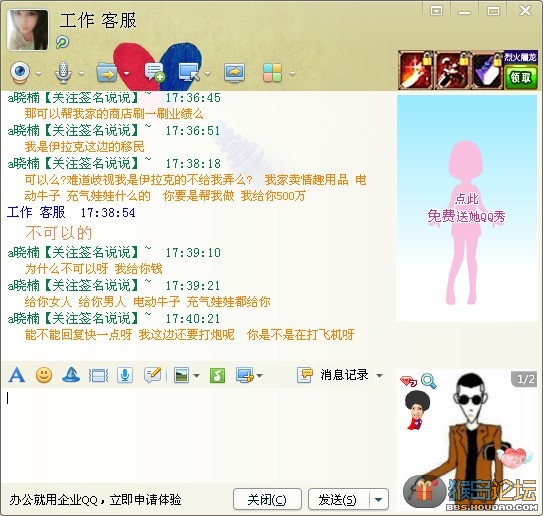Send a file using the folder arrow icon
Image resolution: width=543 pixels, height=516 pixels.
point(107,72)
